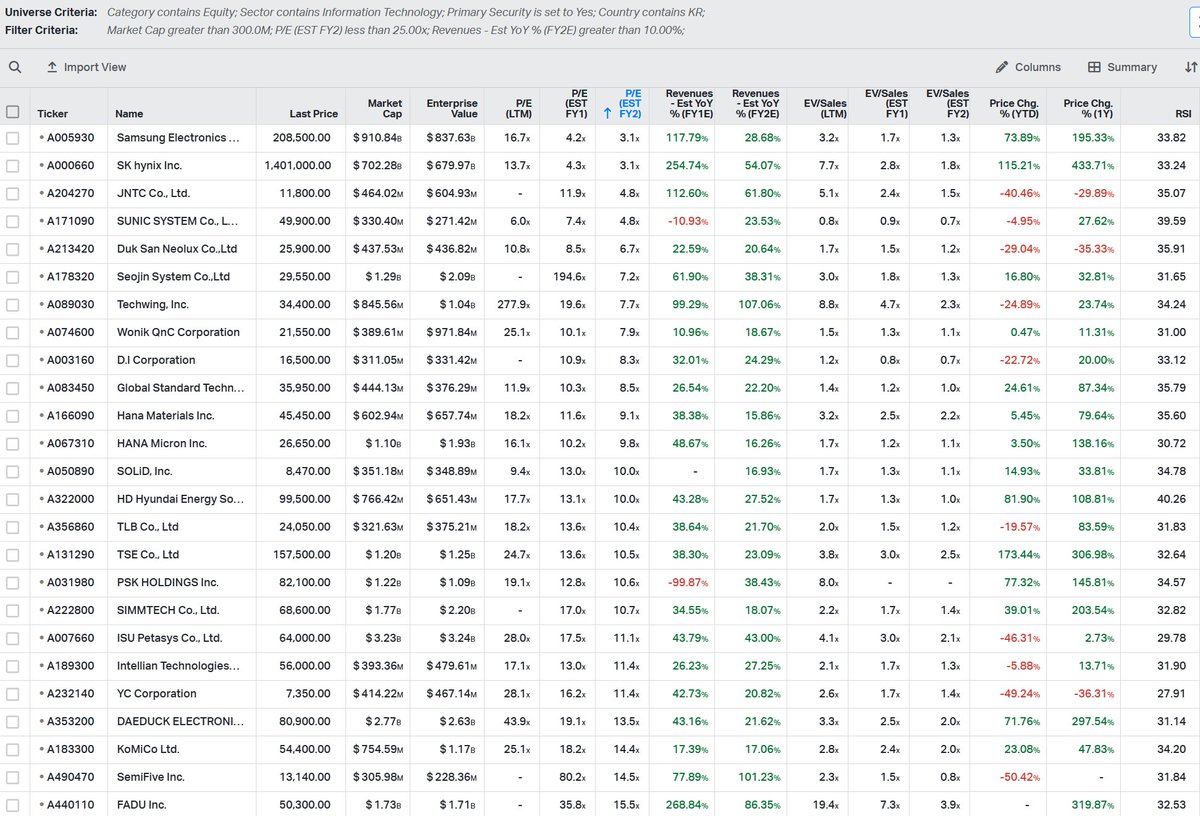Sort by EV/Sales (EST FY1) column header
Image resolution: width=1200 pixels, height=816 pixels.
[886, 103]
